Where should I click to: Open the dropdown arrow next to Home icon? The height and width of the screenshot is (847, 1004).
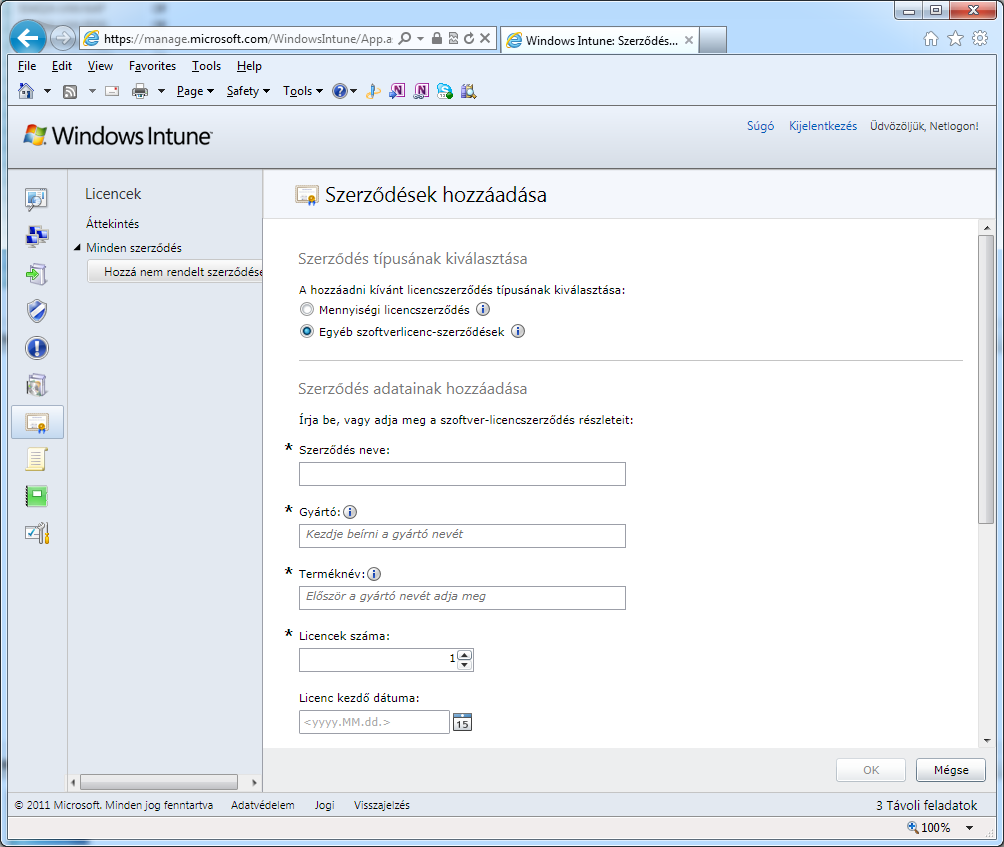(x=47, y=91)
